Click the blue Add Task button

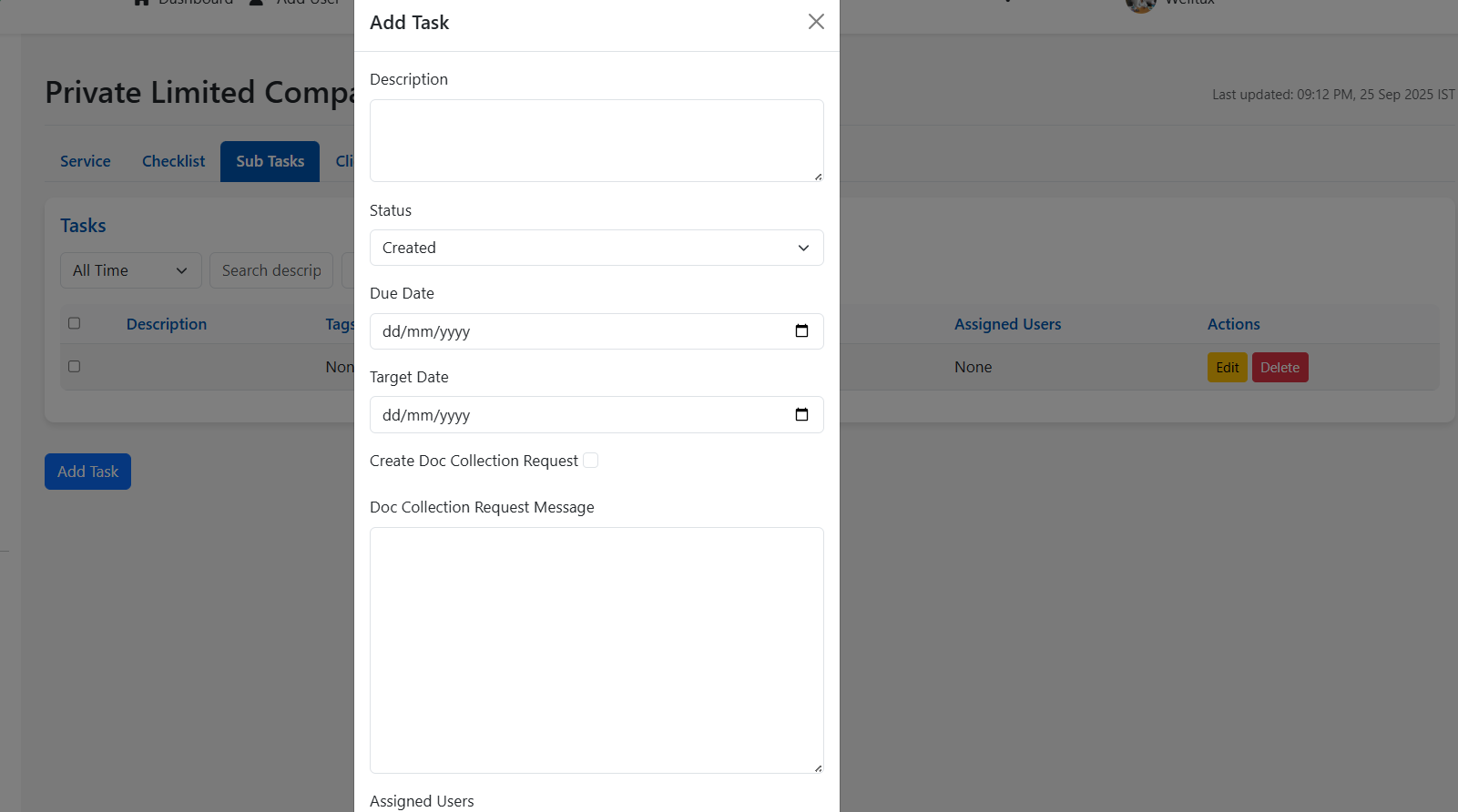tap(87, 472)
